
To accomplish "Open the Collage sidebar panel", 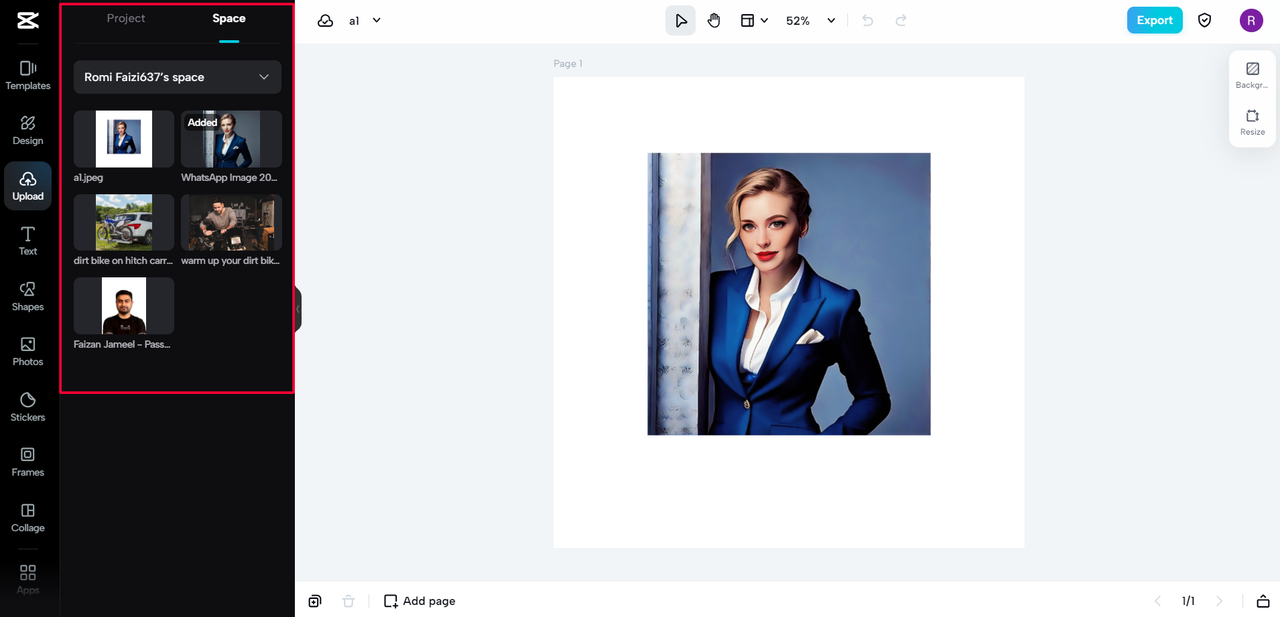I will 28,517.
